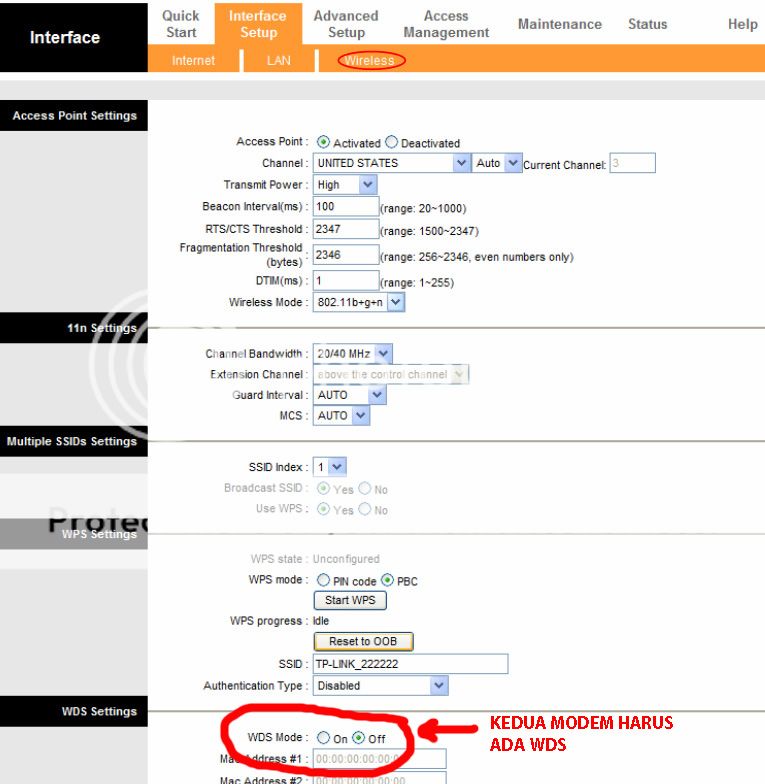Screen dimensions: 765x784
Task: Click the Beacon Interval input field
Action: [345, 207]
